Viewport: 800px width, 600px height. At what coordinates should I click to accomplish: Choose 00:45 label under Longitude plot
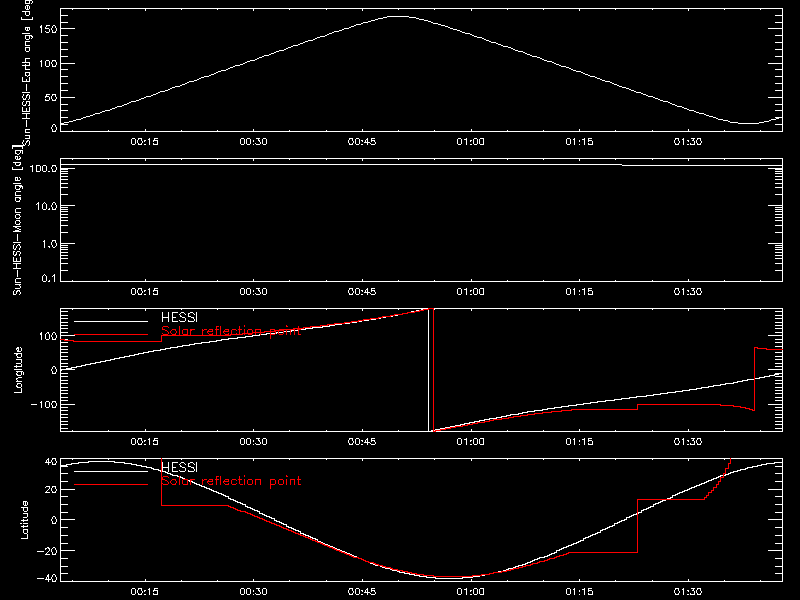click(x=362, y=441)
